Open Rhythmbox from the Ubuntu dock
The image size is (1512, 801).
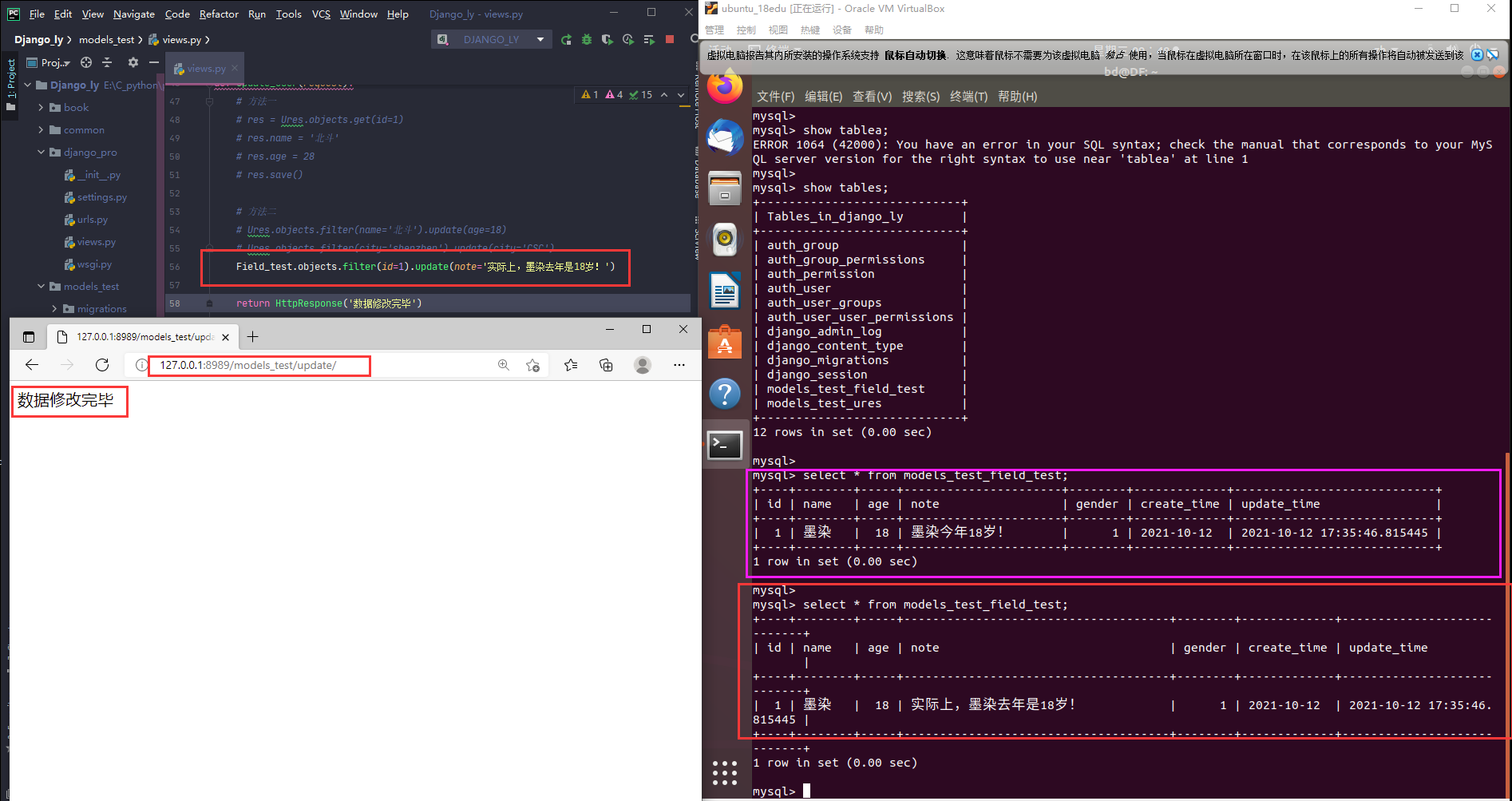pyautogui.click(x=725, y=239)
